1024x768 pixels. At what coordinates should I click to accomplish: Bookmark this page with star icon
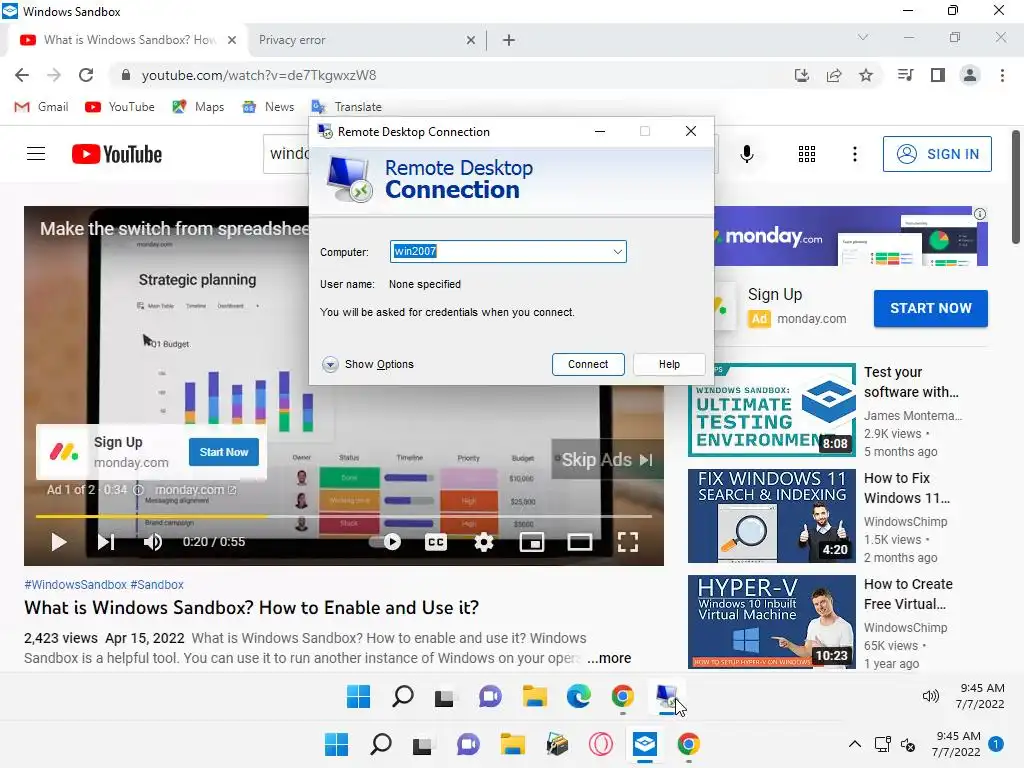[x=866, y=75]
